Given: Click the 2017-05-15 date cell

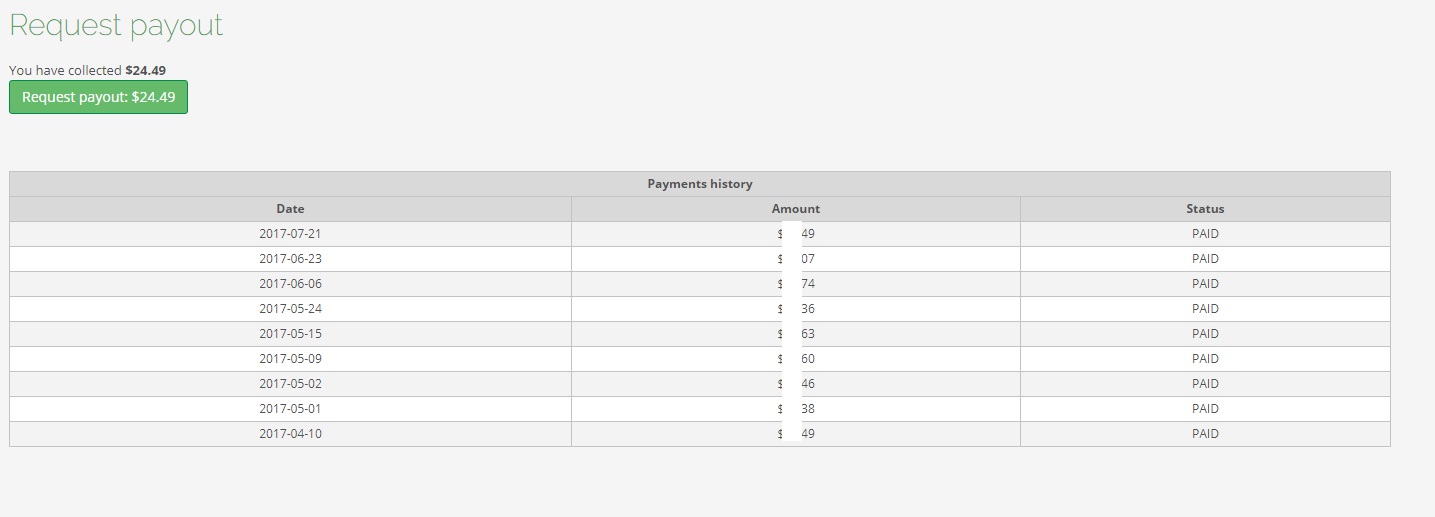Looking at the screenshot, I should click(290, 334).
